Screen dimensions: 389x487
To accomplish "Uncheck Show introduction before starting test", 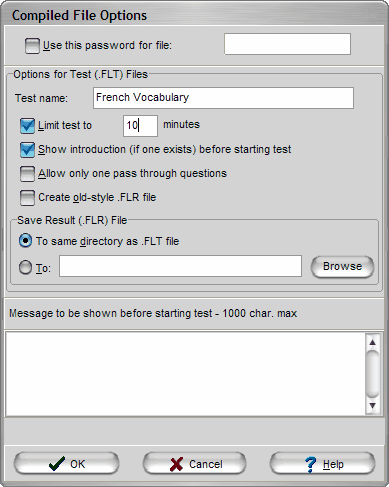I will pyautogui.click(x=27, y=150).
